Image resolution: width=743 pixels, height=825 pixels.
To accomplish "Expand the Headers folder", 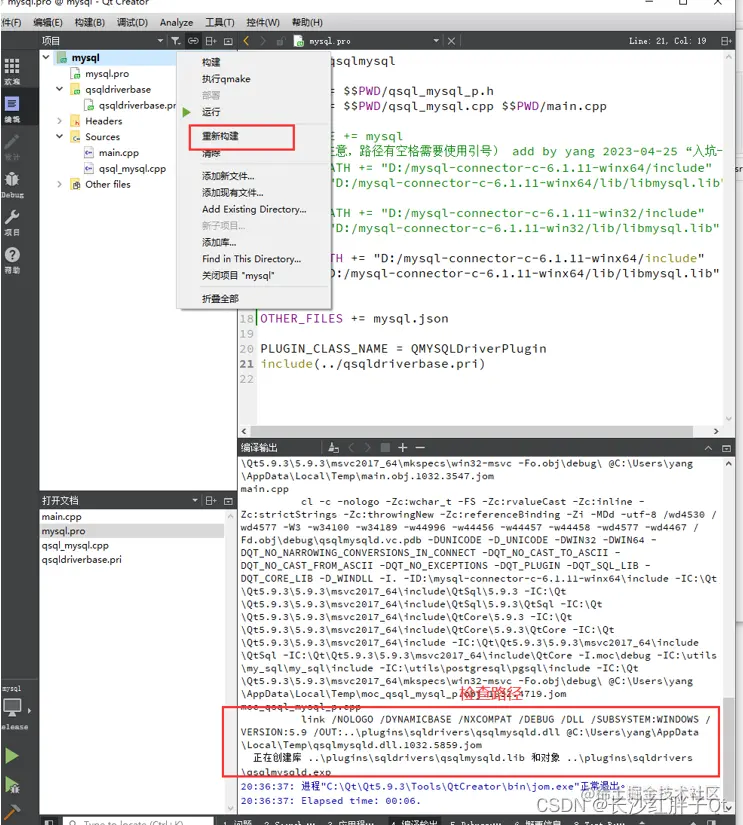I will click(59, 120).
